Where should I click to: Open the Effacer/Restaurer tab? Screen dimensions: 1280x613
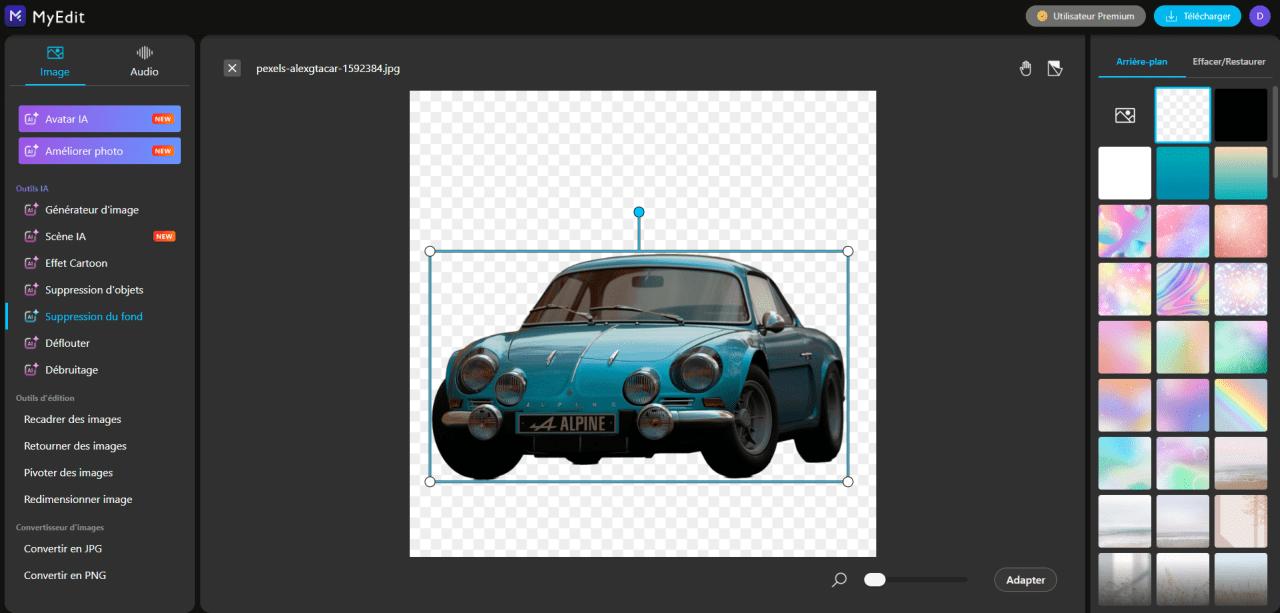(1228, 61)
